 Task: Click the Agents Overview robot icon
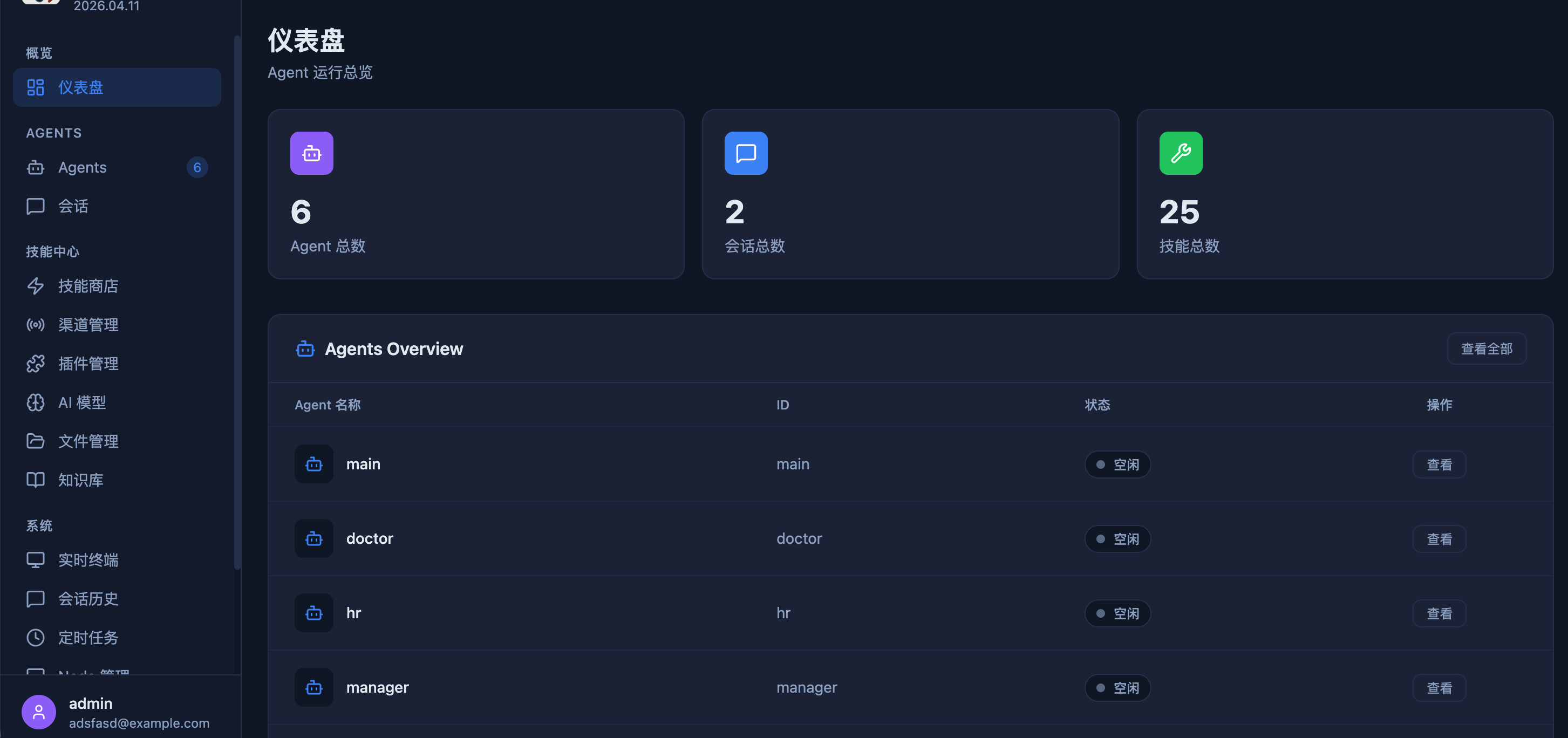(305, 349)
